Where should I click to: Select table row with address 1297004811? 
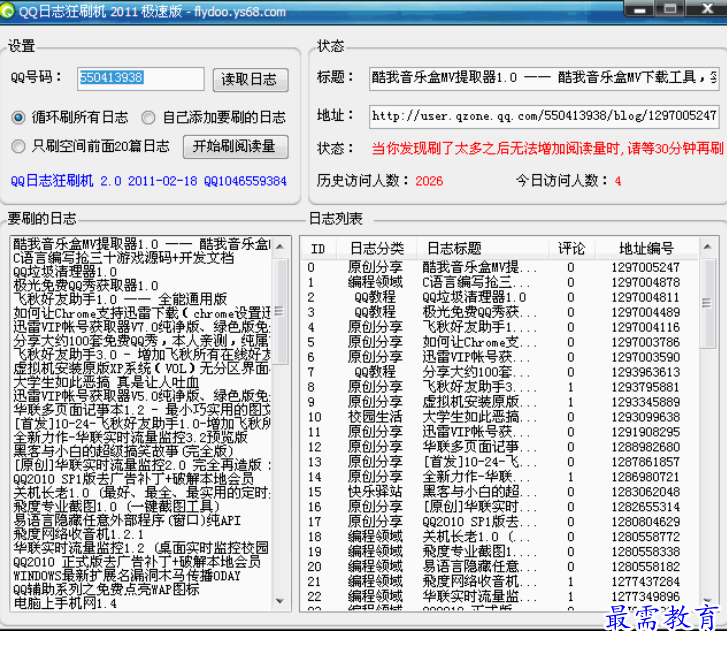point(500,297)
